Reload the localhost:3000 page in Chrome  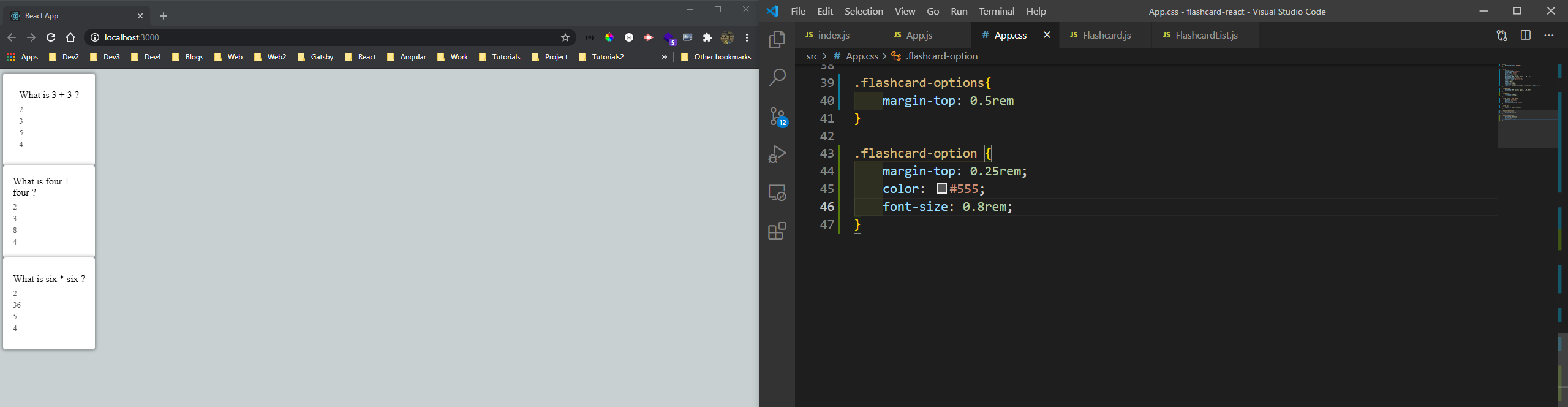tap(51, 37)
